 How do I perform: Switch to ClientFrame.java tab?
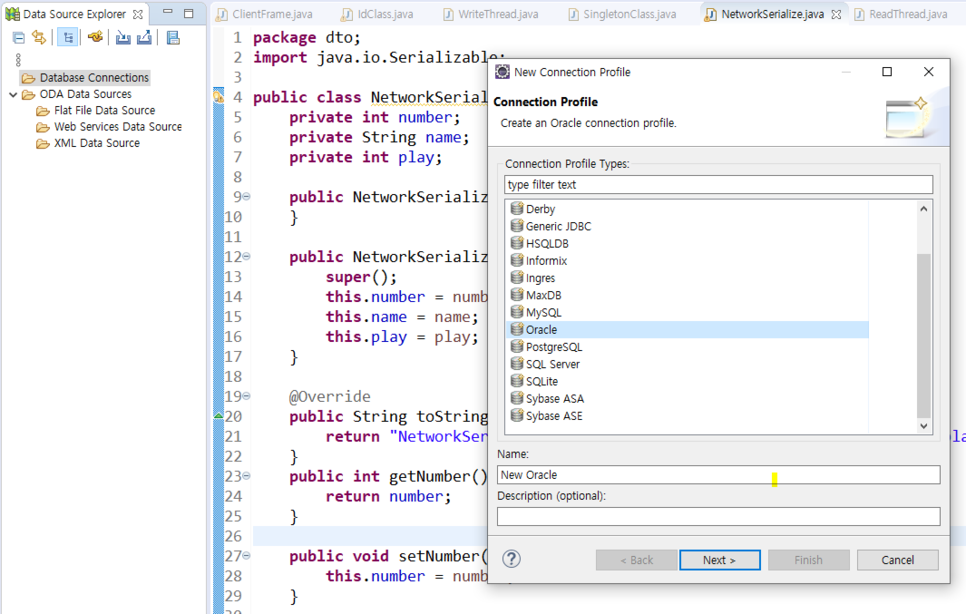265,14
